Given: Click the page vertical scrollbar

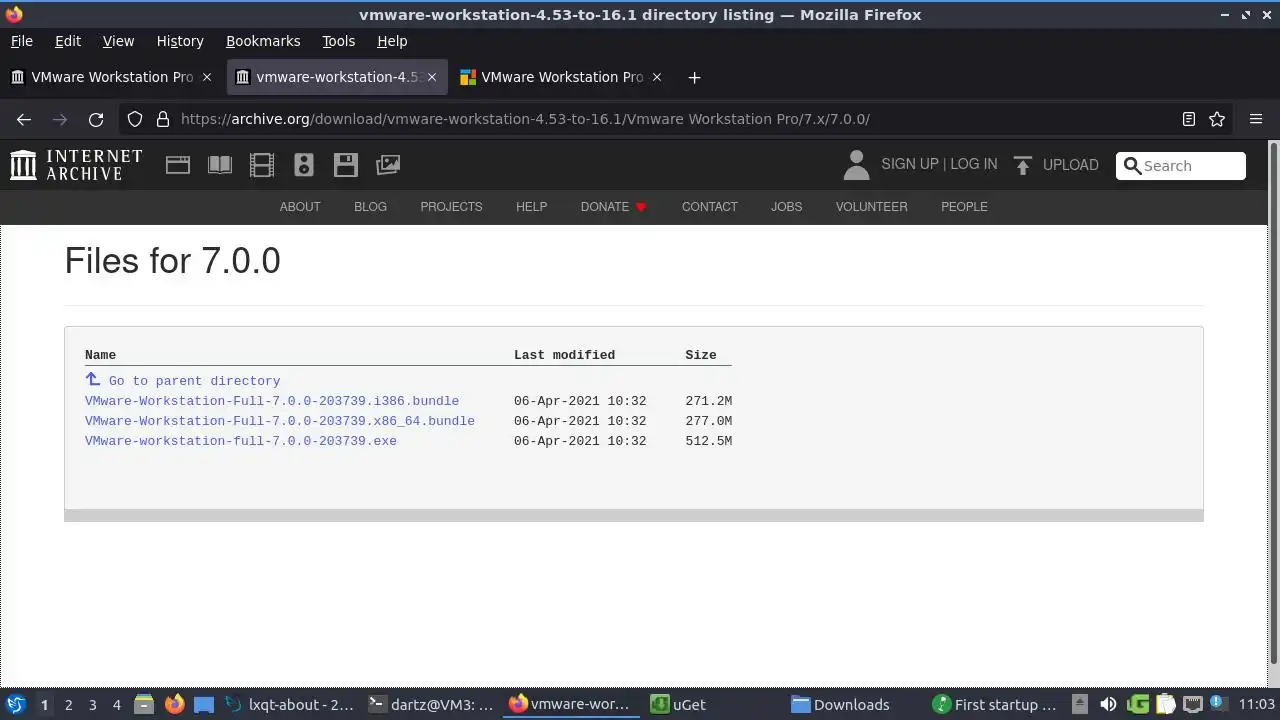Looking at the screenshot, I should (1273, 403).
